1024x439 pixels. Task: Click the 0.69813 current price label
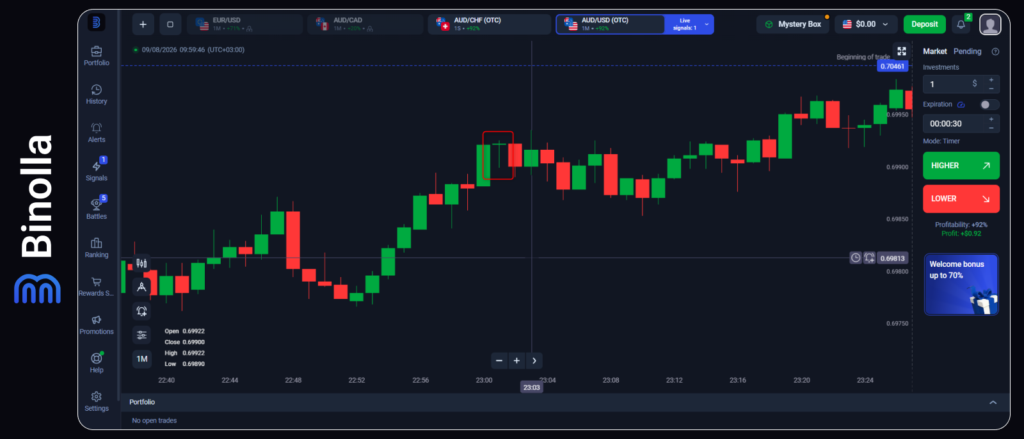(892, 258)
